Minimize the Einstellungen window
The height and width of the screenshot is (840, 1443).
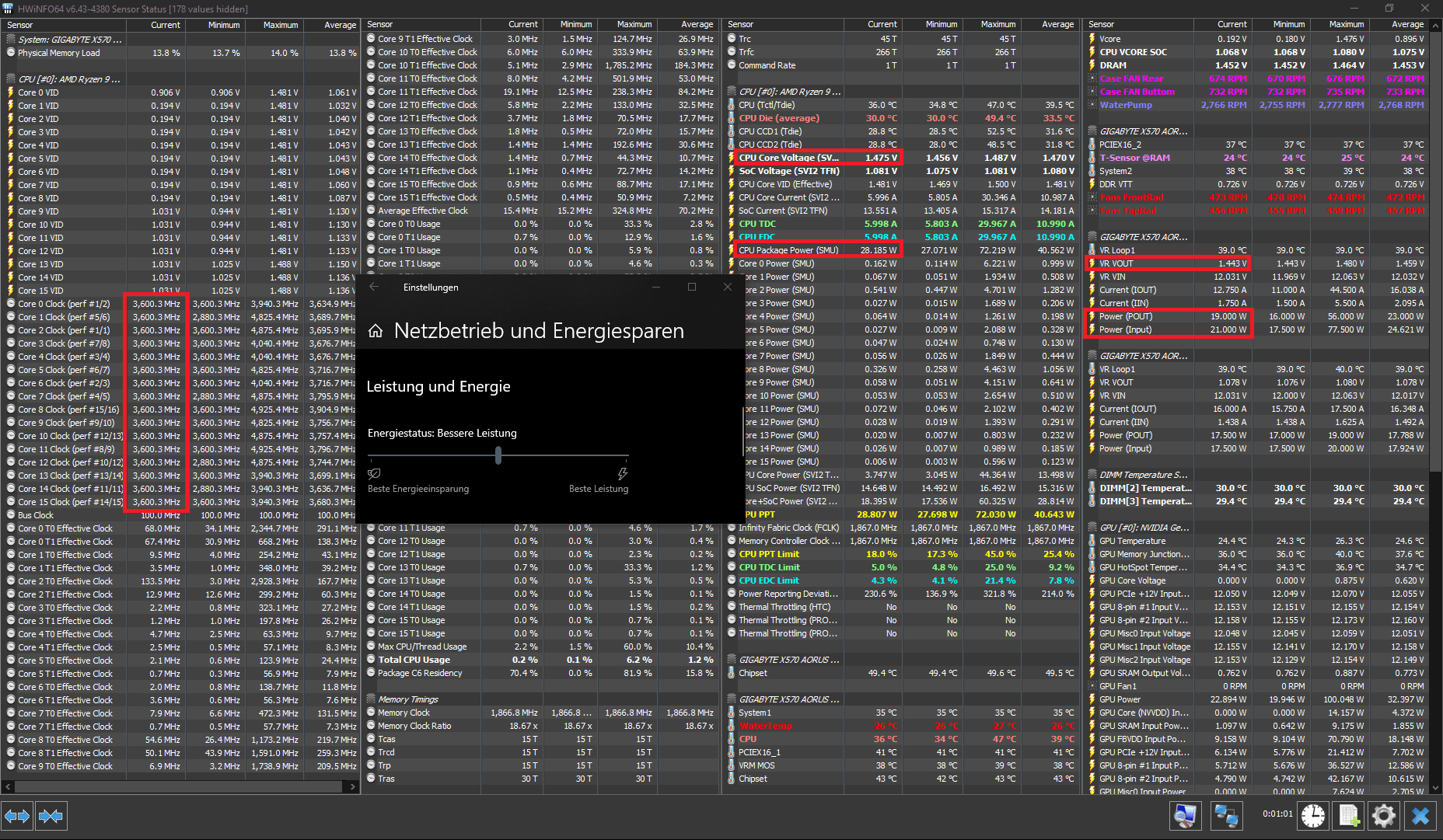[656, 287]
